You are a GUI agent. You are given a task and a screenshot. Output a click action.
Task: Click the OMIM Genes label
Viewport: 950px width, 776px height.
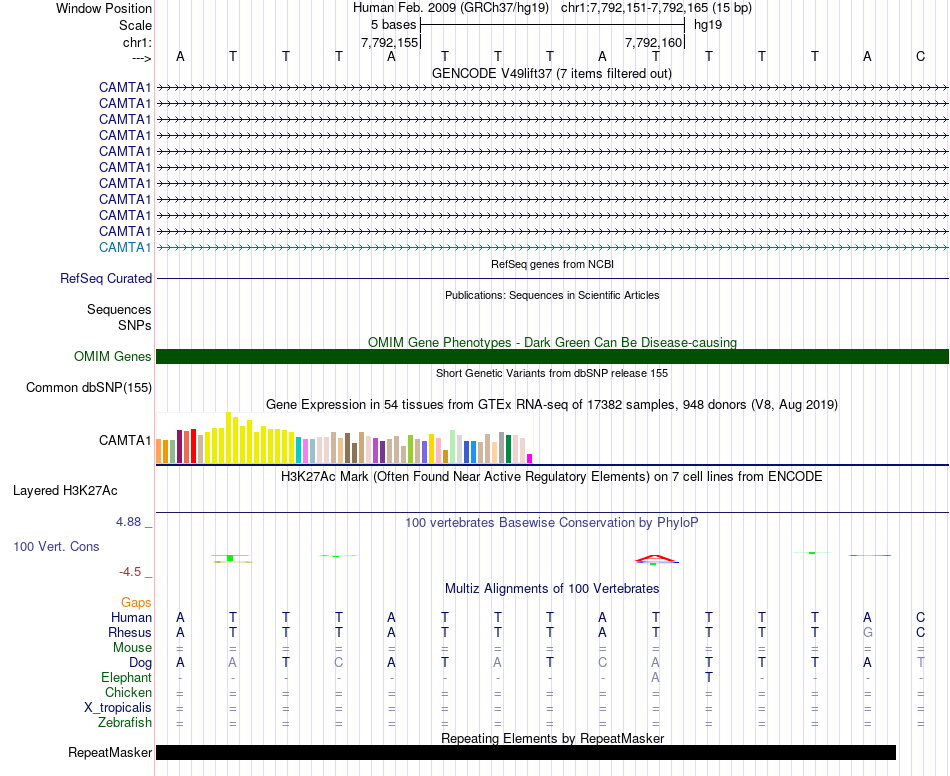click(112, 356)
